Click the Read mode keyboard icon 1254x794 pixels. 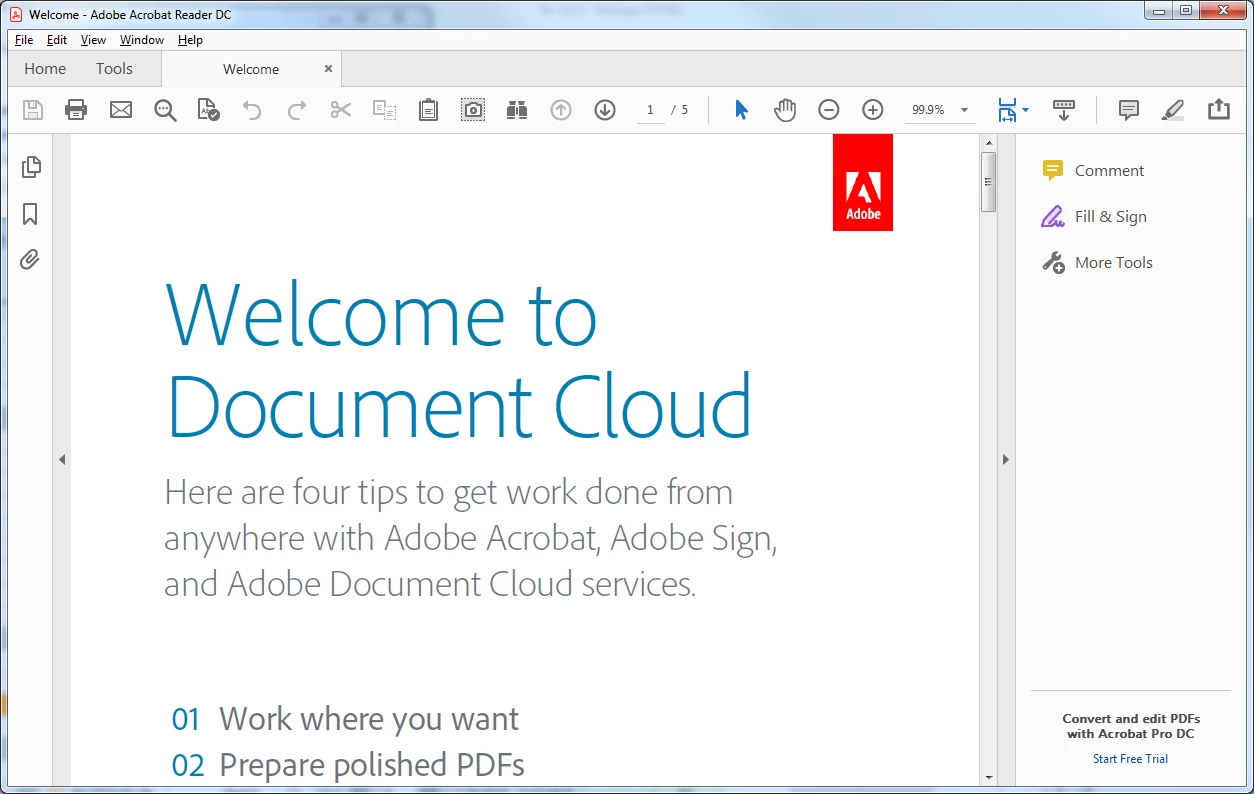point(1064,110)
